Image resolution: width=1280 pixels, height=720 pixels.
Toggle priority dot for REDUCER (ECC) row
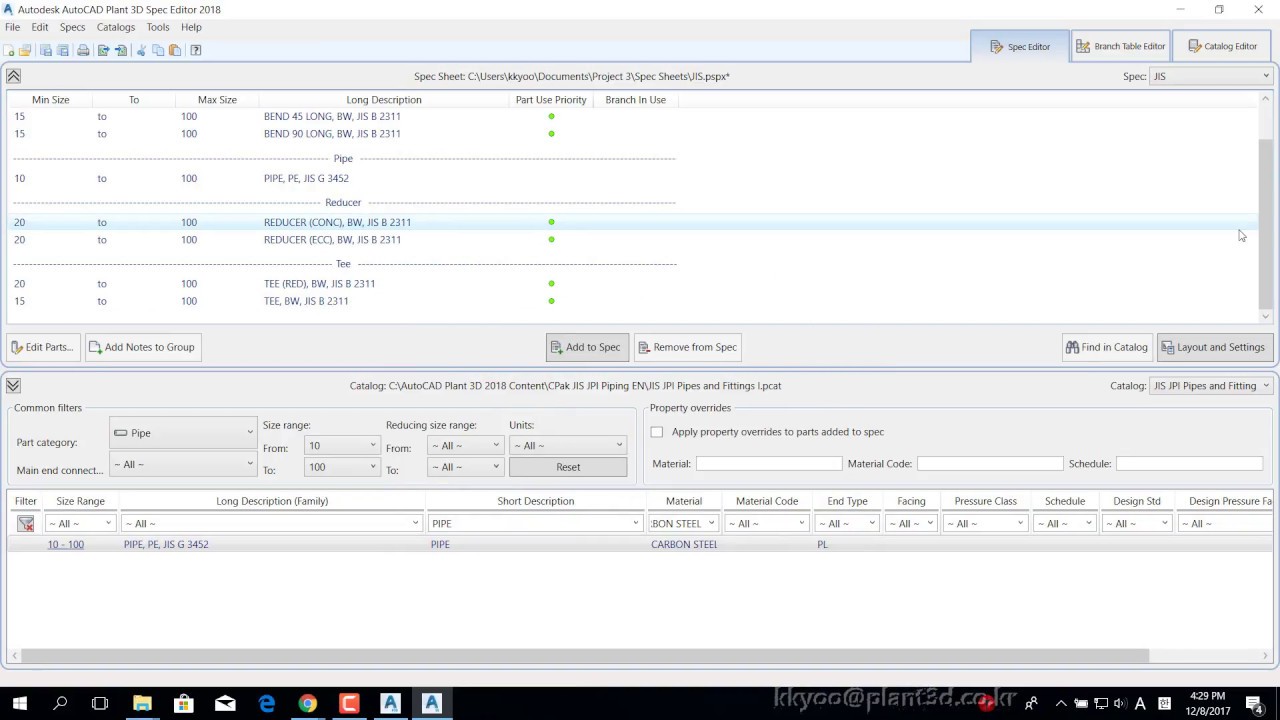pyautogui.click(x=551, y=240)
